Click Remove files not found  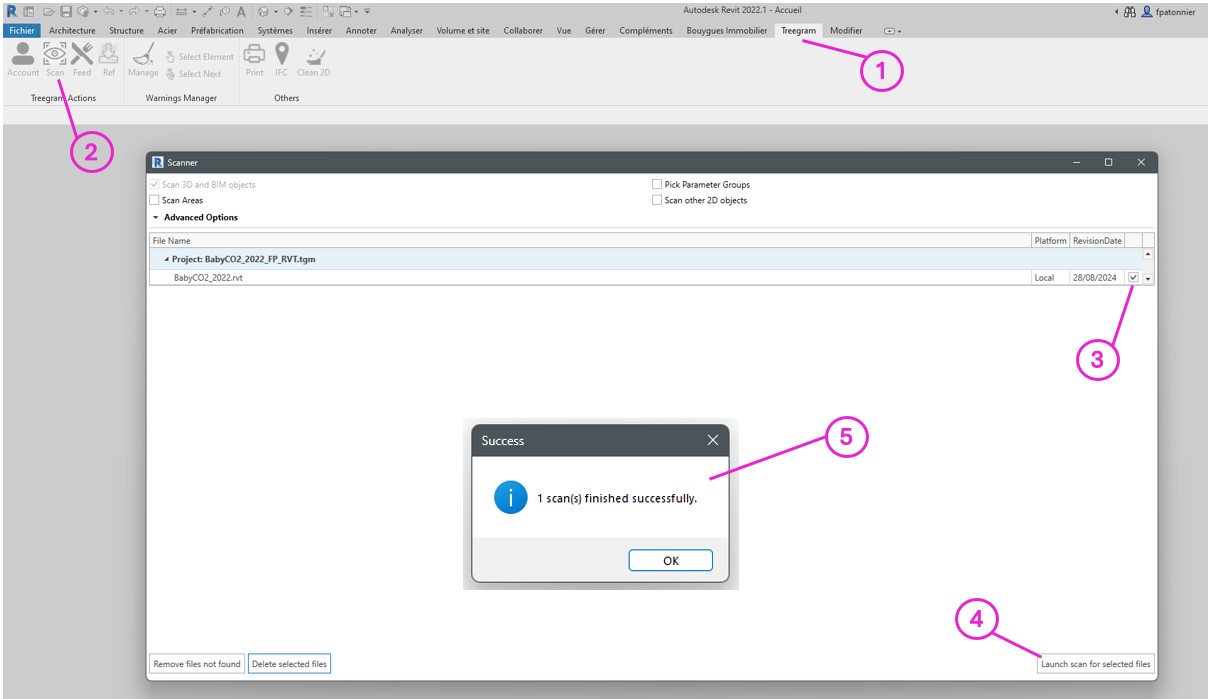[196, 663]
